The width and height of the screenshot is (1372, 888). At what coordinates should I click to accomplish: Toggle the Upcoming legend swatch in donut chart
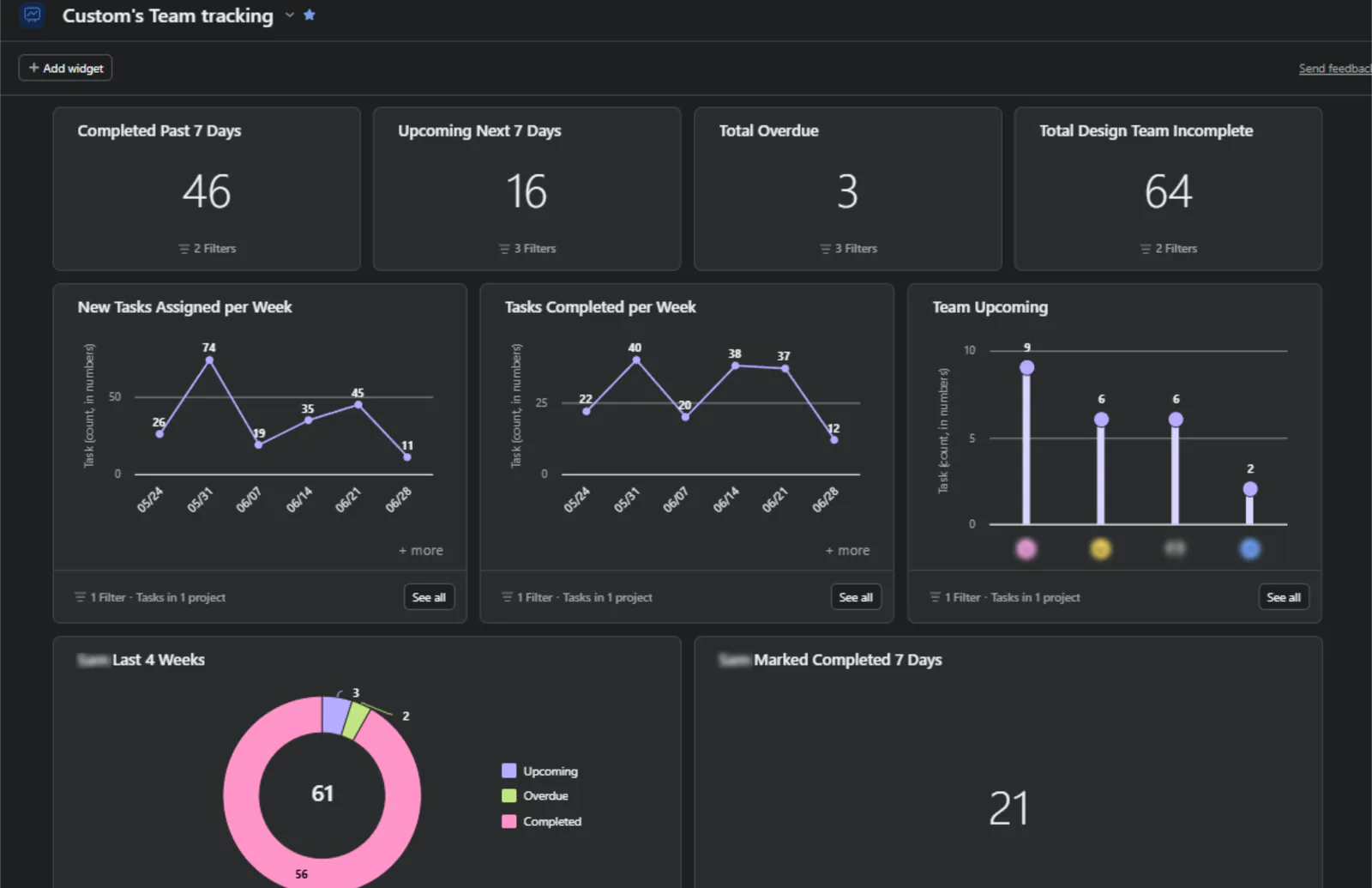point(508,770)
